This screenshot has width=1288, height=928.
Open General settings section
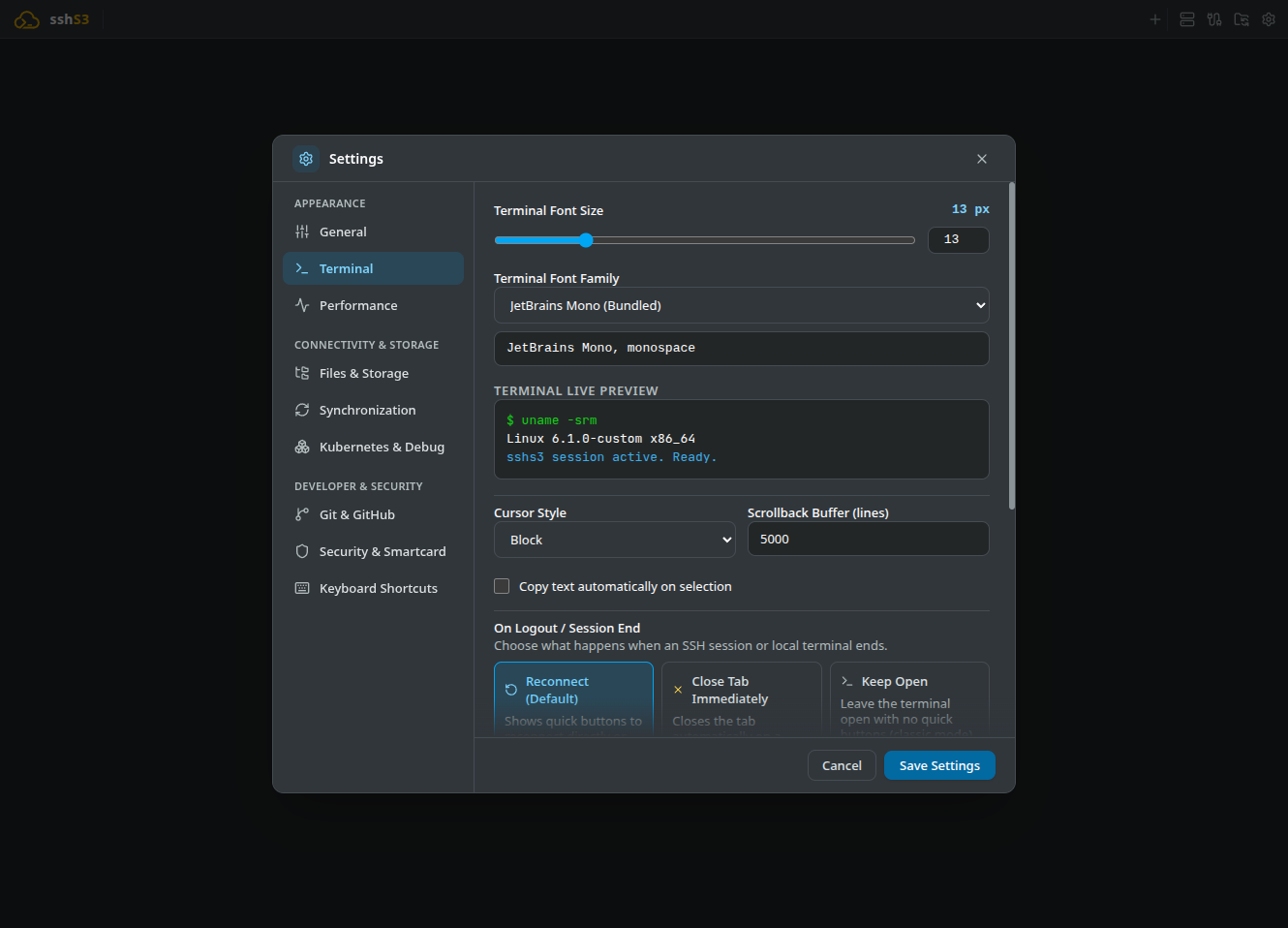click(x=373, y=232)
